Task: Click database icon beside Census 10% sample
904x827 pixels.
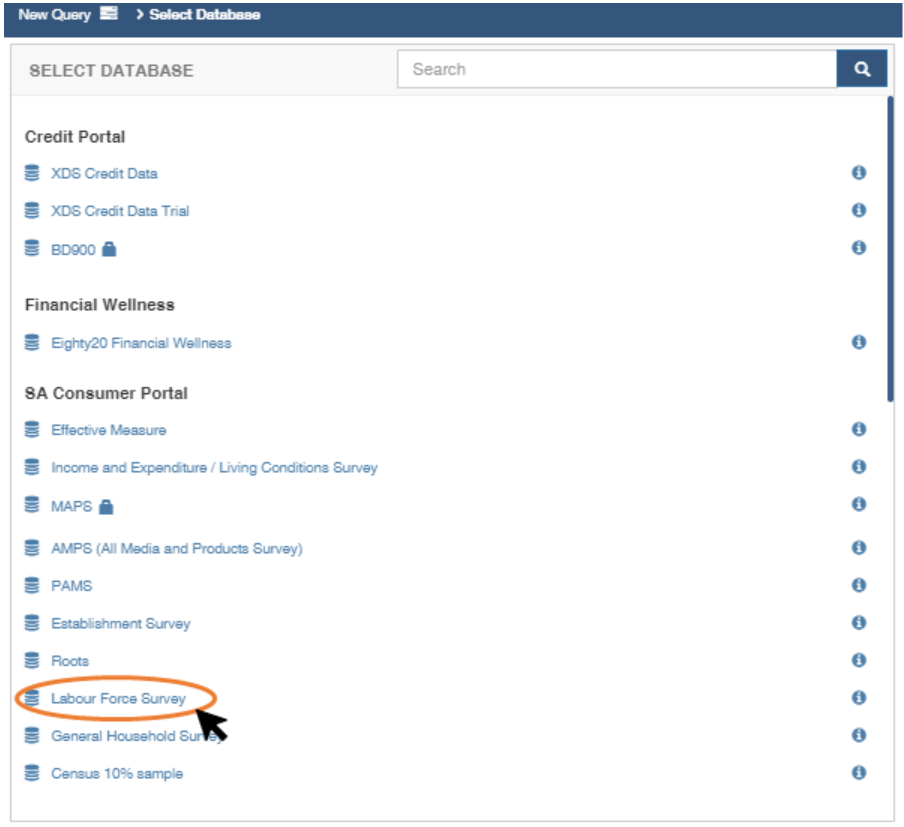Action: 32,772
